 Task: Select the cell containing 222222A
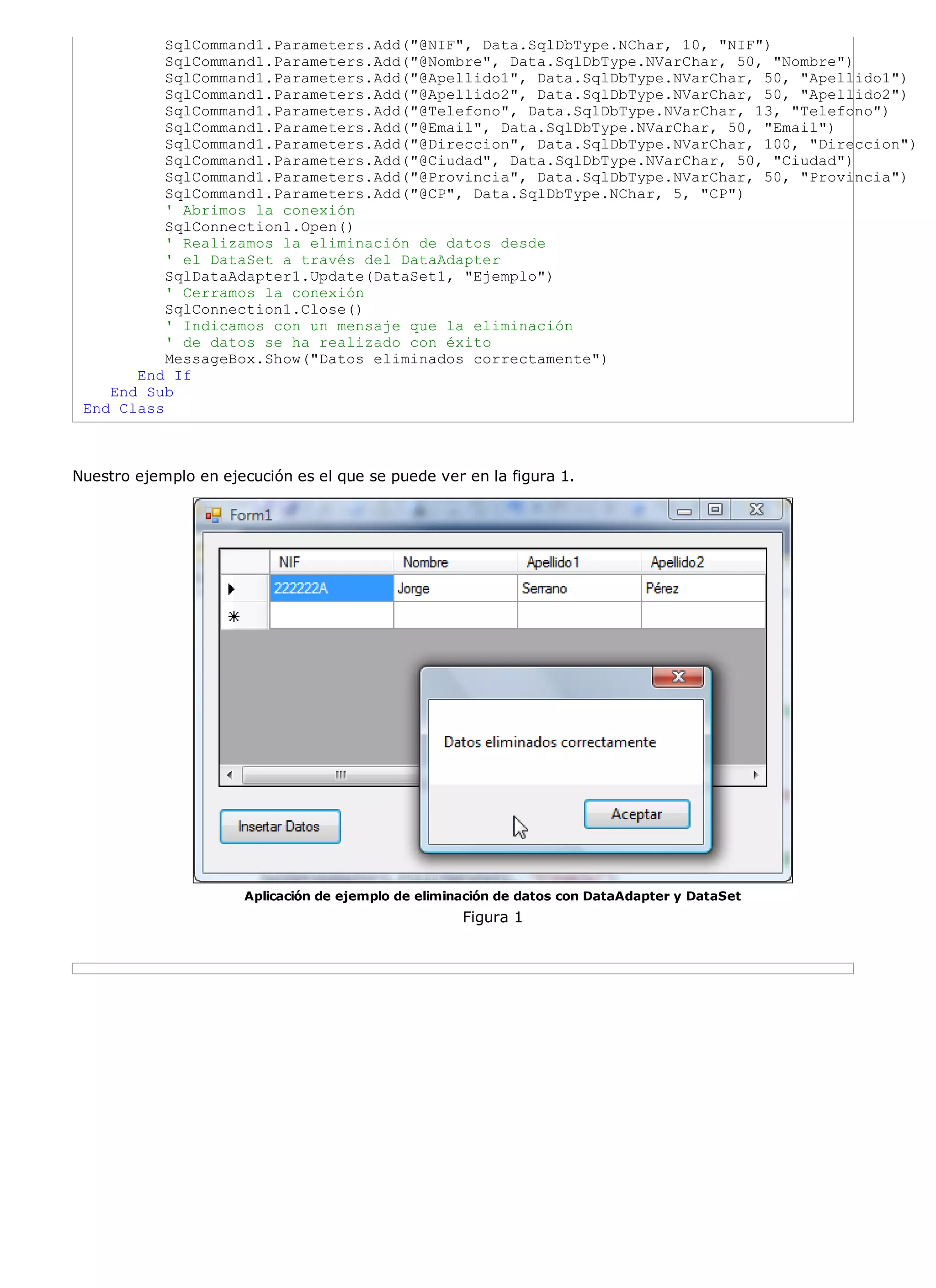pos(331,588)
